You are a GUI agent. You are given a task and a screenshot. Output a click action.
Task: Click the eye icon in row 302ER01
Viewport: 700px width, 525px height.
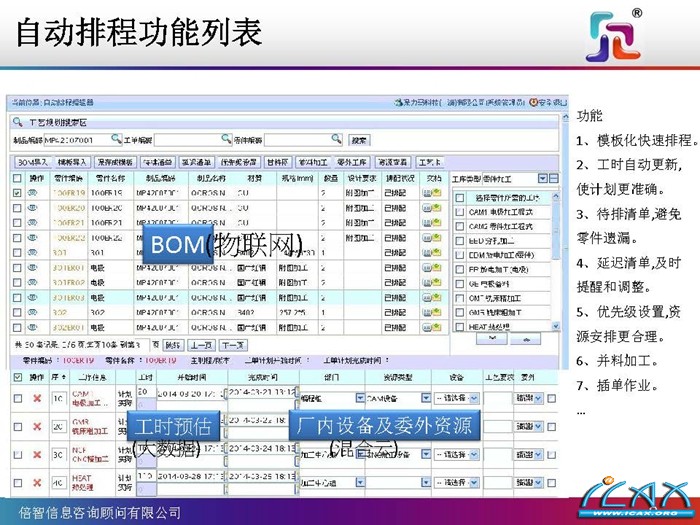click(33, 327)
